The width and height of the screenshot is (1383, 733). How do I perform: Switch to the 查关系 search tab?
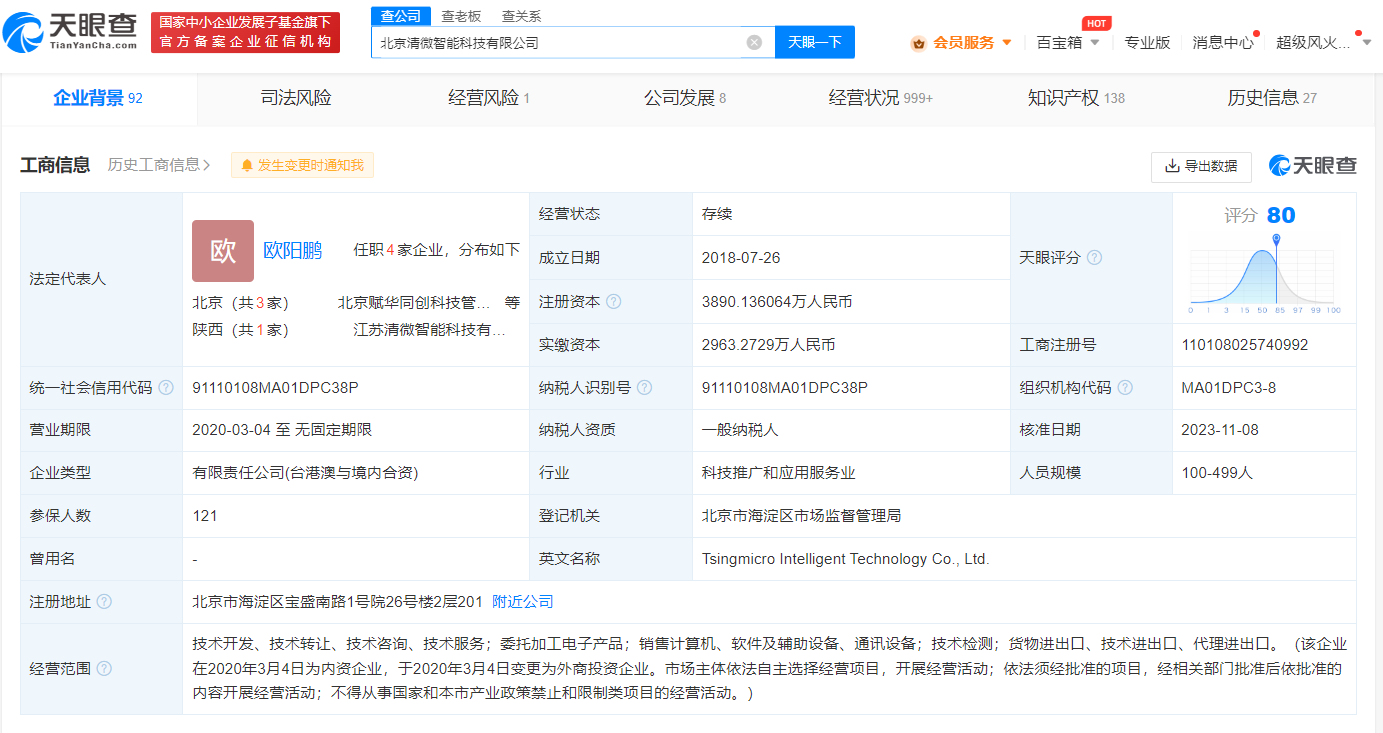click(x=521, y=16)
